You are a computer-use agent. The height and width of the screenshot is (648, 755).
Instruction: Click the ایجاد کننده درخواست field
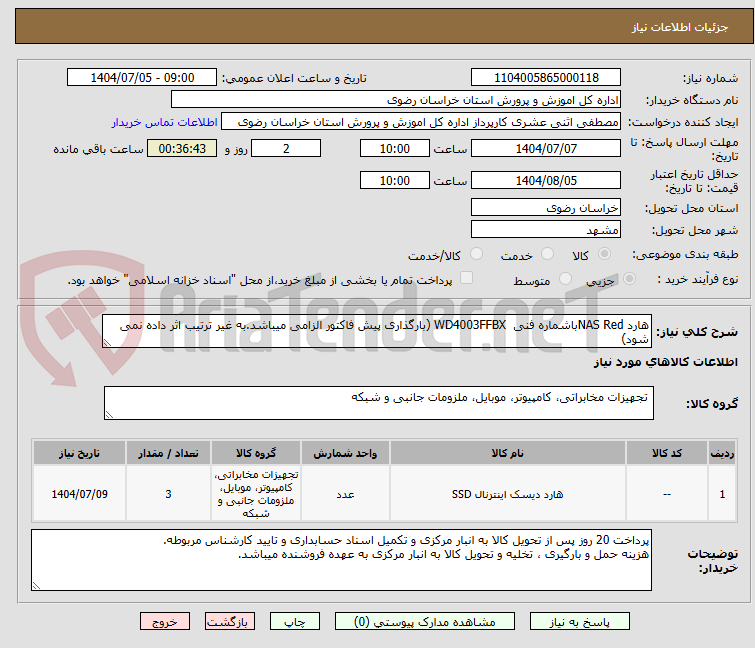click(x=421, y=122)
